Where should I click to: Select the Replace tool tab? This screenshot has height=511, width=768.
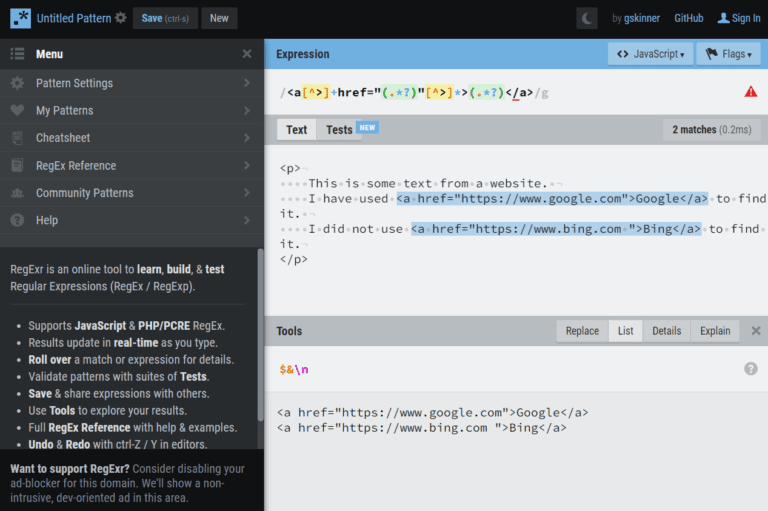coord(582,331)
